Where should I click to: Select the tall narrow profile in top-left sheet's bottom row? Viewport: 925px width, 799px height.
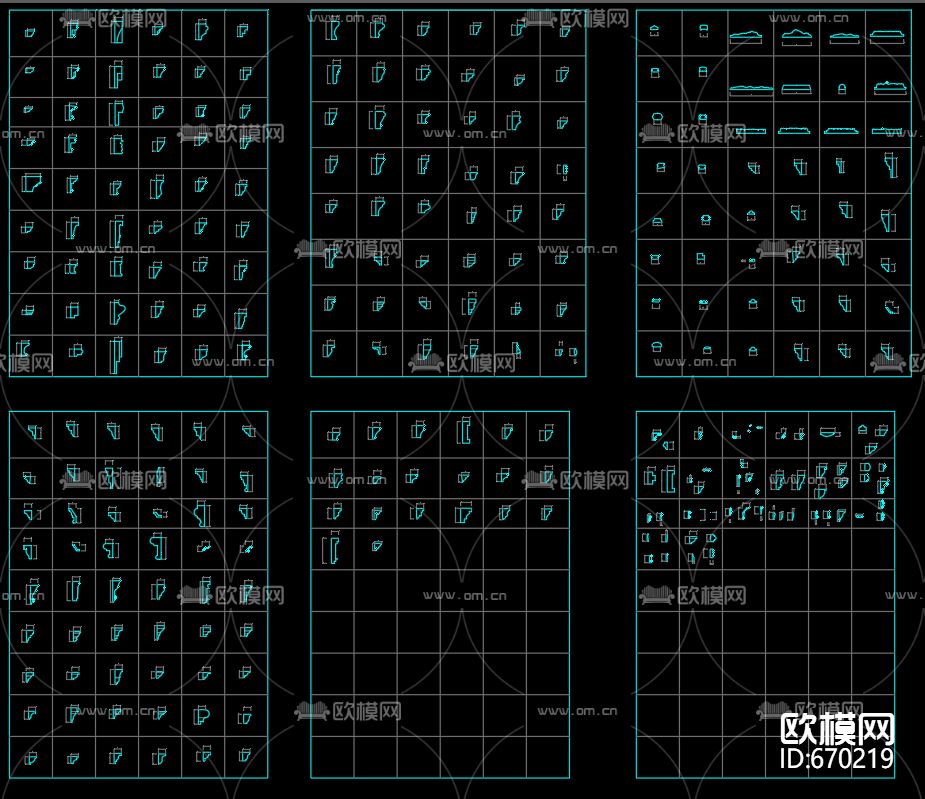coord(116,356)
